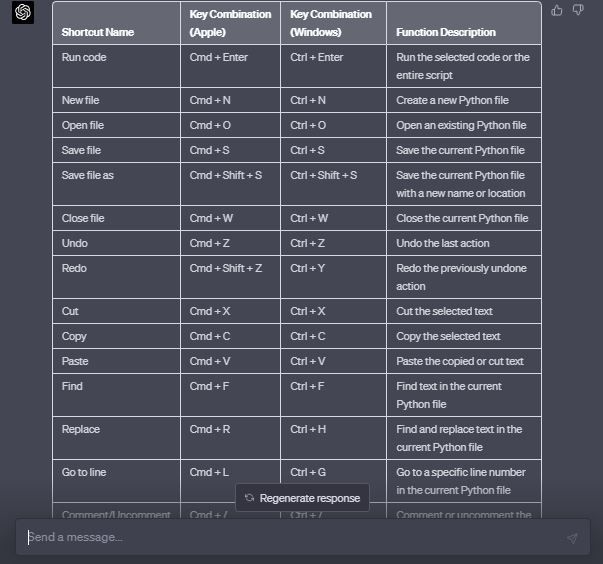603x564 pixels.
Task: Click the Regenerate response button
Action: [x=302, y=498]
